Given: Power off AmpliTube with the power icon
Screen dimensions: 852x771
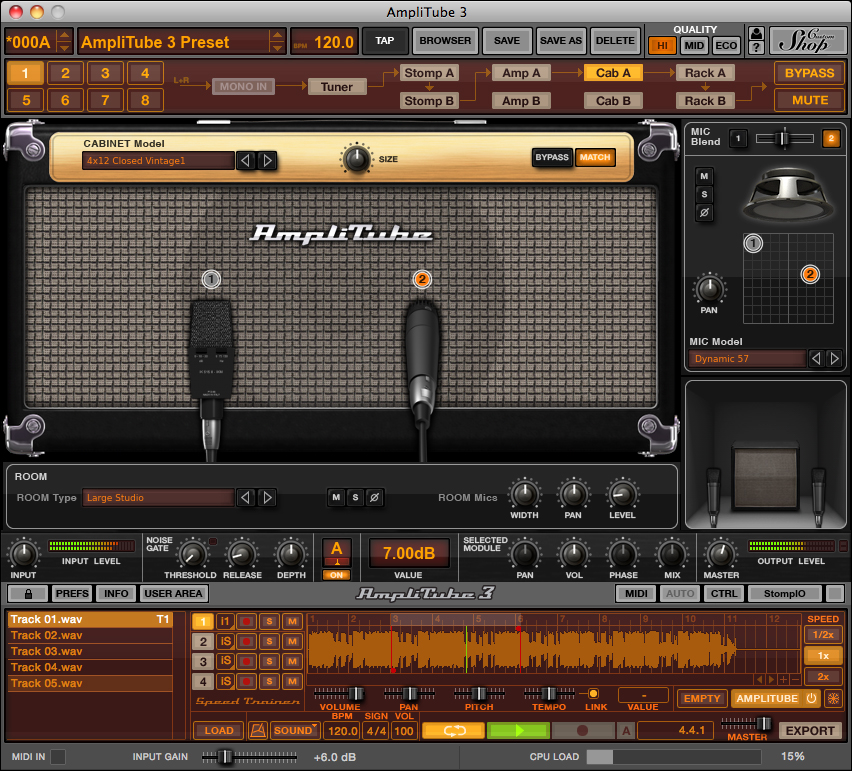Looking at the screenshot, I should tap(812, 698).
